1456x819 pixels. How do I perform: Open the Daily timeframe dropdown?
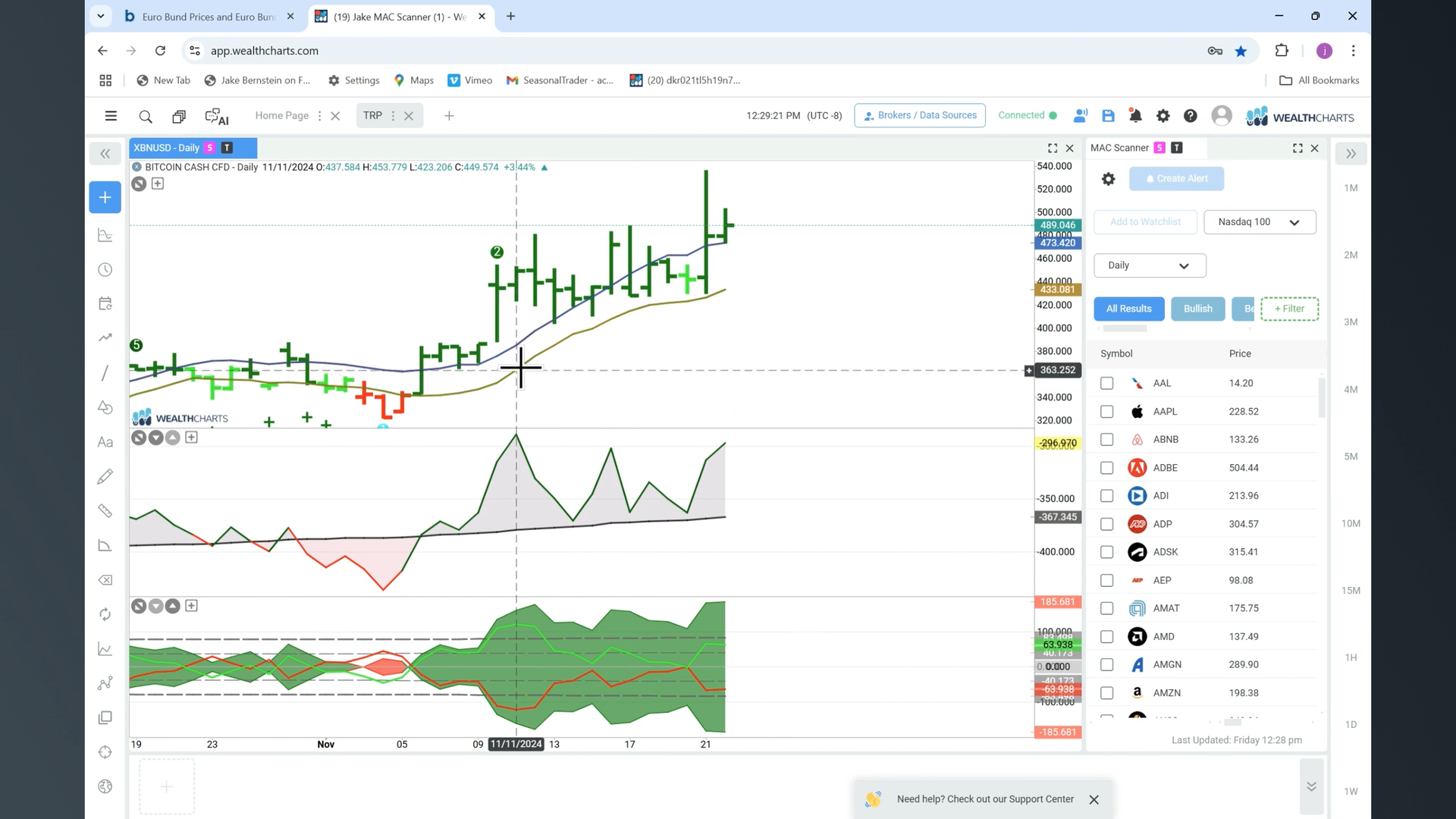[1150, 265]
